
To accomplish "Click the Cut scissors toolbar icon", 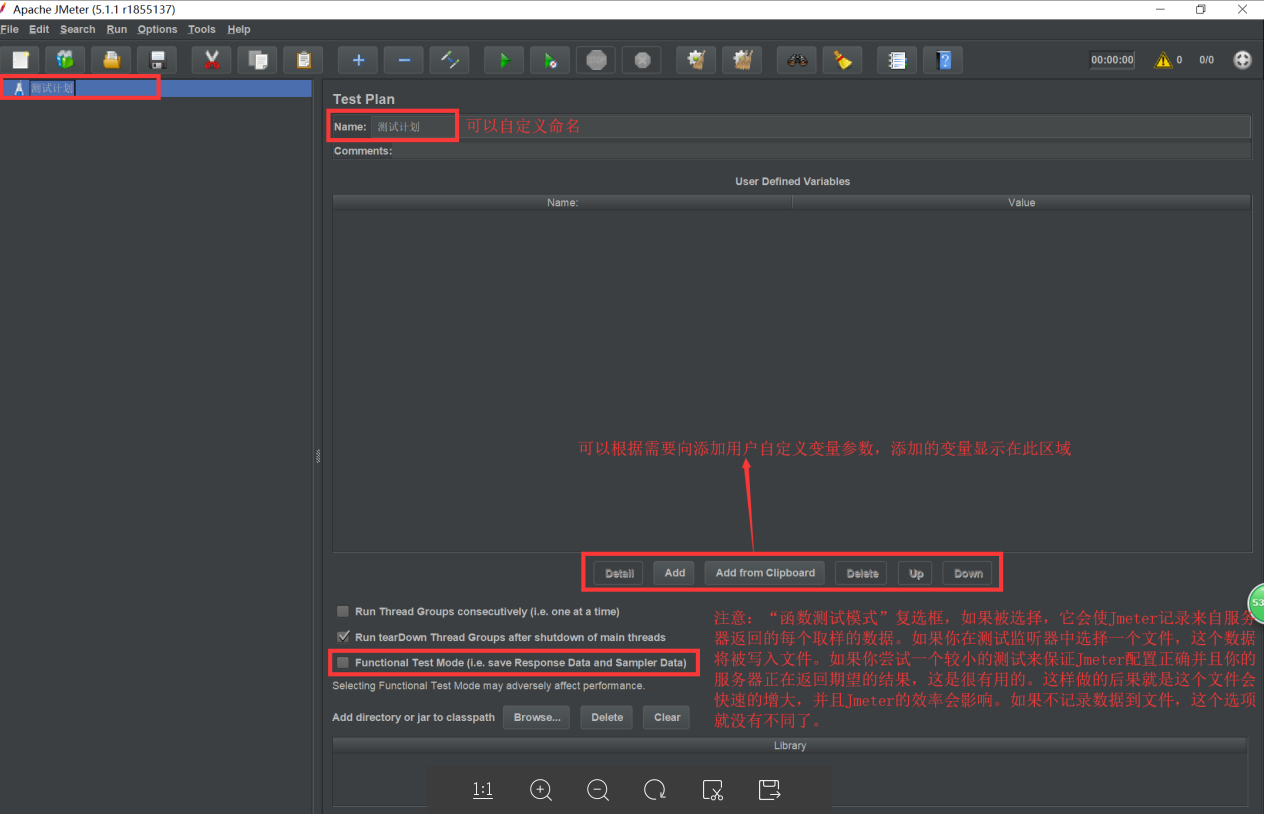I will pos(211,59).
